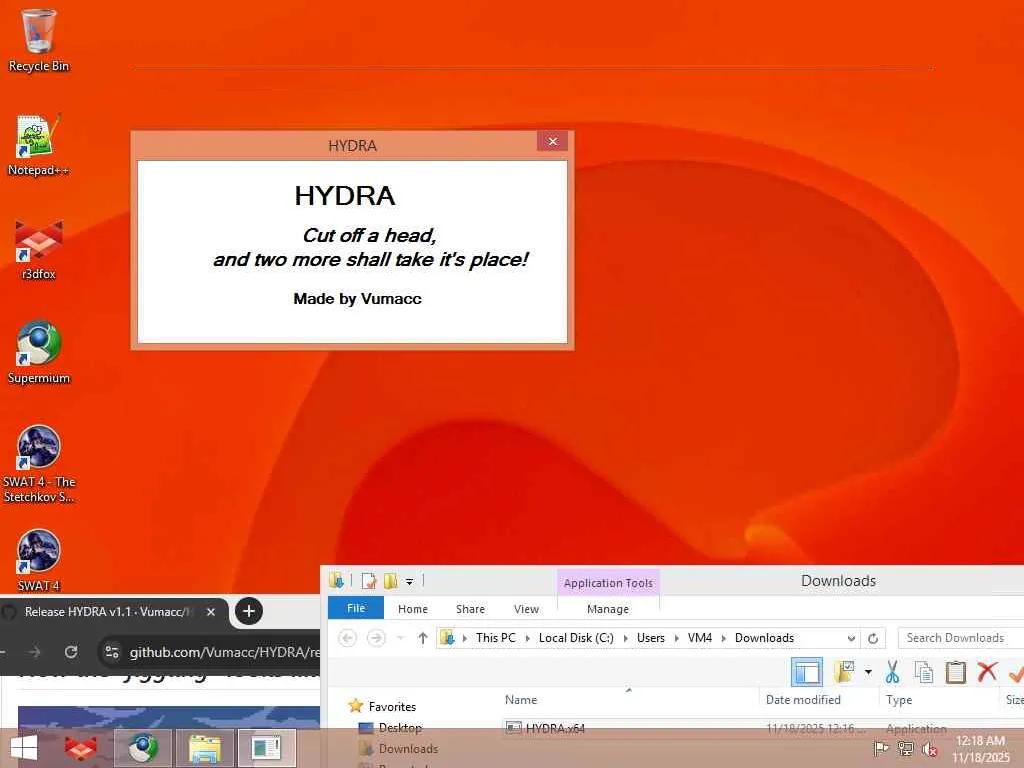Refresh the Downloads folder
Image resolution: width=1024 pixels, height=768 pixels.
[872, 639]
